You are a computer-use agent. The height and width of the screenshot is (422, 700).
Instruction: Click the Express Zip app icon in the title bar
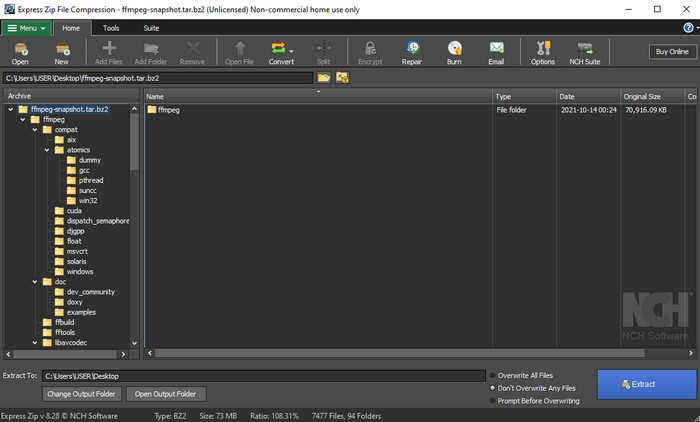9,9
